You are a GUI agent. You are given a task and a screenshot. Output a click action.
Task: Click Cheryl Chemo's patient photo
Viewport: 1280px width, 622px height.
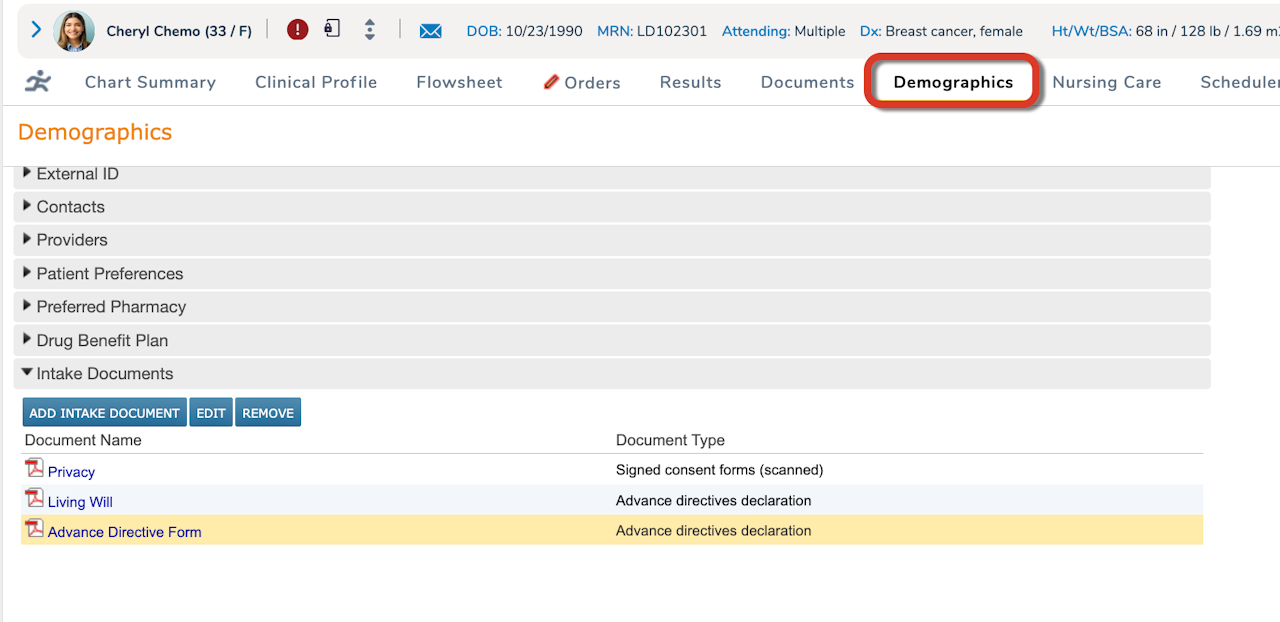tap(74, 31)
